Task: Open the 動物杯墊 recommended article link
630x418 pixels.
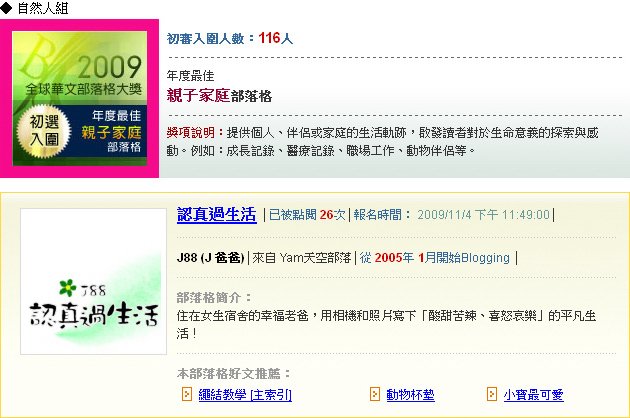Action: (410, 395)
